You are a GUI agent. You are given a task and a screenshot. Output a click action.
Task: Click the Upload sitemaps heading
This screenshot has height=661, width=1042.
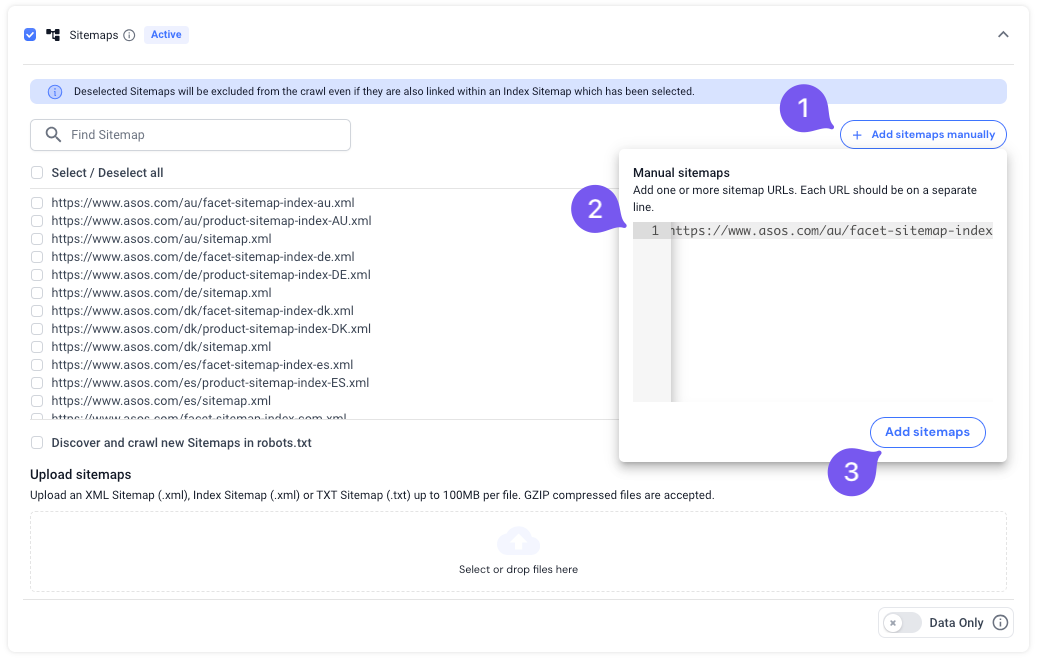[80, 474]
